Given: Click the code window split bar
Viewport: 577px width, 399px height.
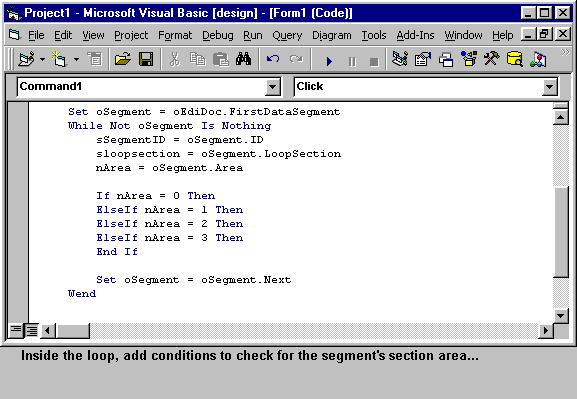Looking at the screenshot, I should [x=560, y=106].
